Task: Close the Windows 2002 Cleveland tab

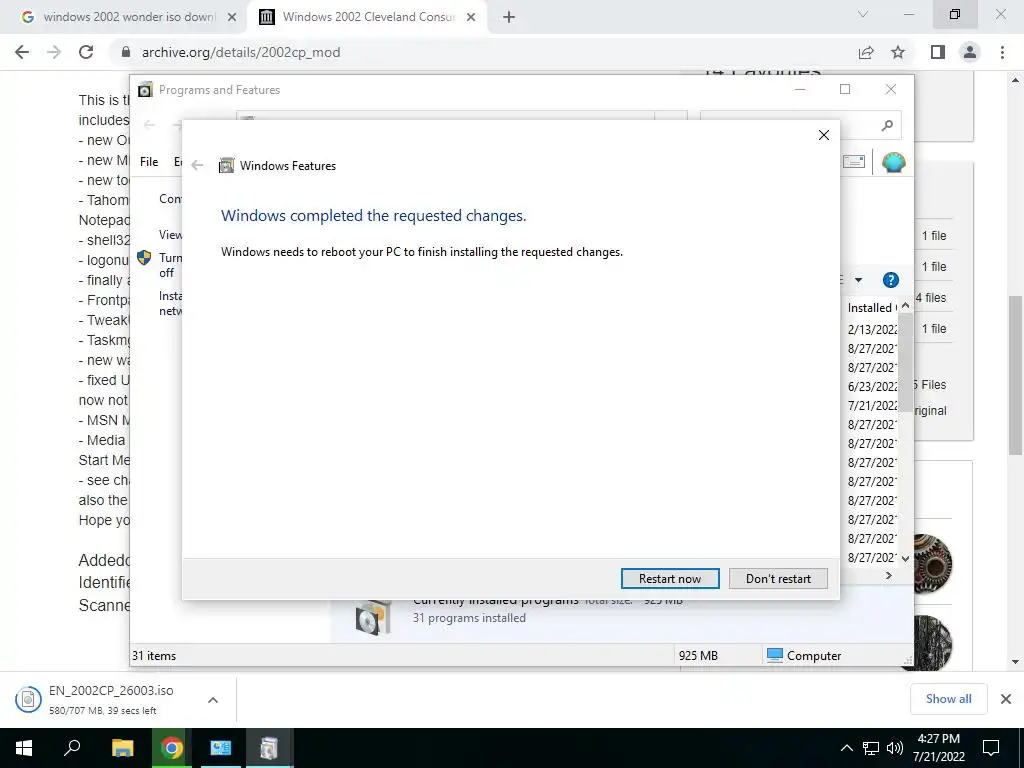Action: click(x=471, y=18)
